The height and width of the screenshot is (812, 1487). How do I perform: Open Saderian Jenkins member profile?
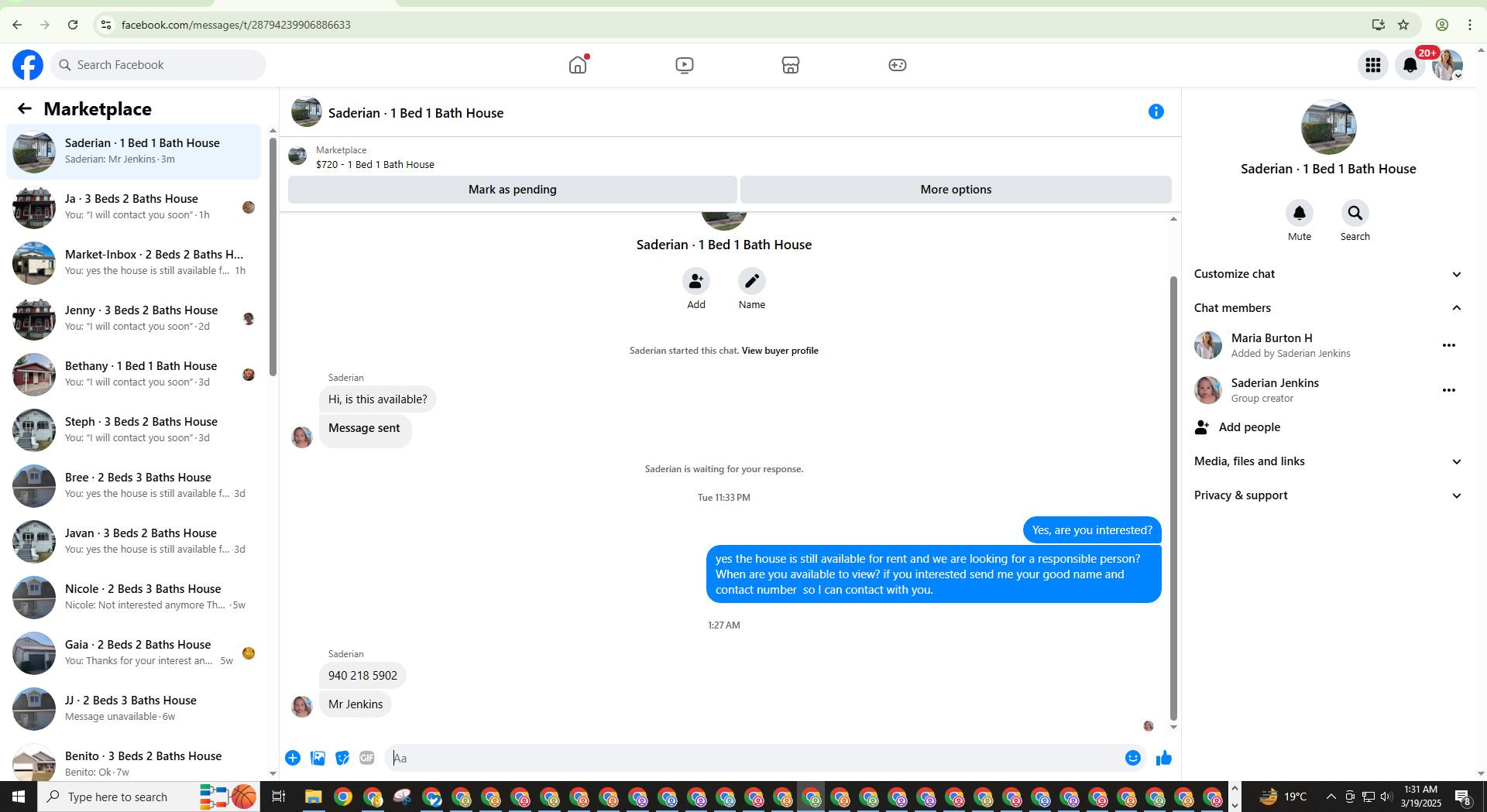pyautogui.click(x=1275, y=383)
